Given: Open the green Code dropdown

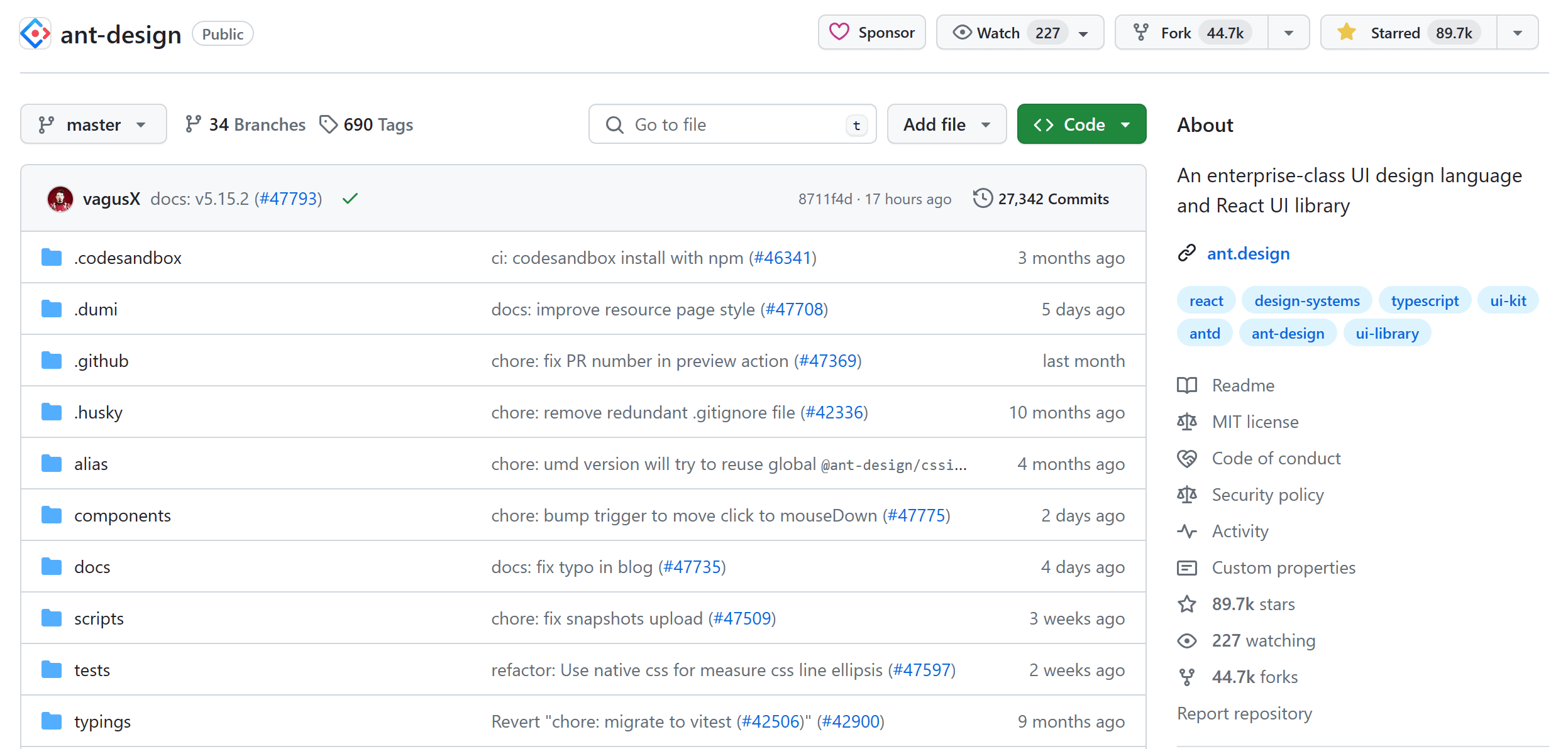Looking at the screenshot, I should click(1081, 124).
